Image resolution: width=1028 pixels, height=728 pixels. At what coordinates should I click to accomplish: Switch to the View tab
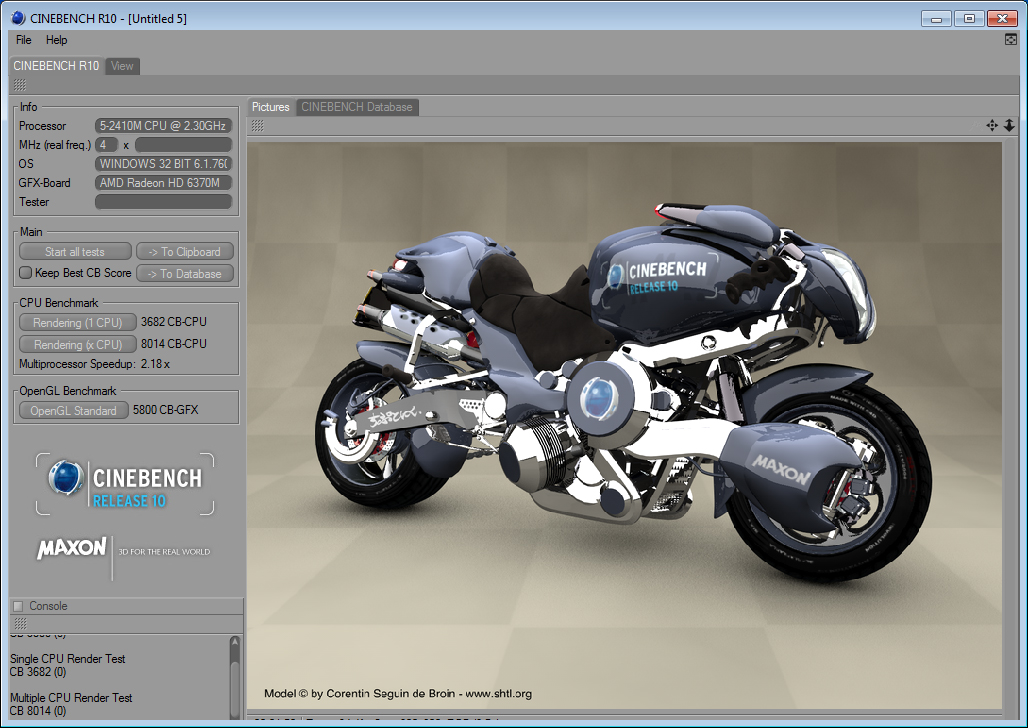[x=122, y=66]
